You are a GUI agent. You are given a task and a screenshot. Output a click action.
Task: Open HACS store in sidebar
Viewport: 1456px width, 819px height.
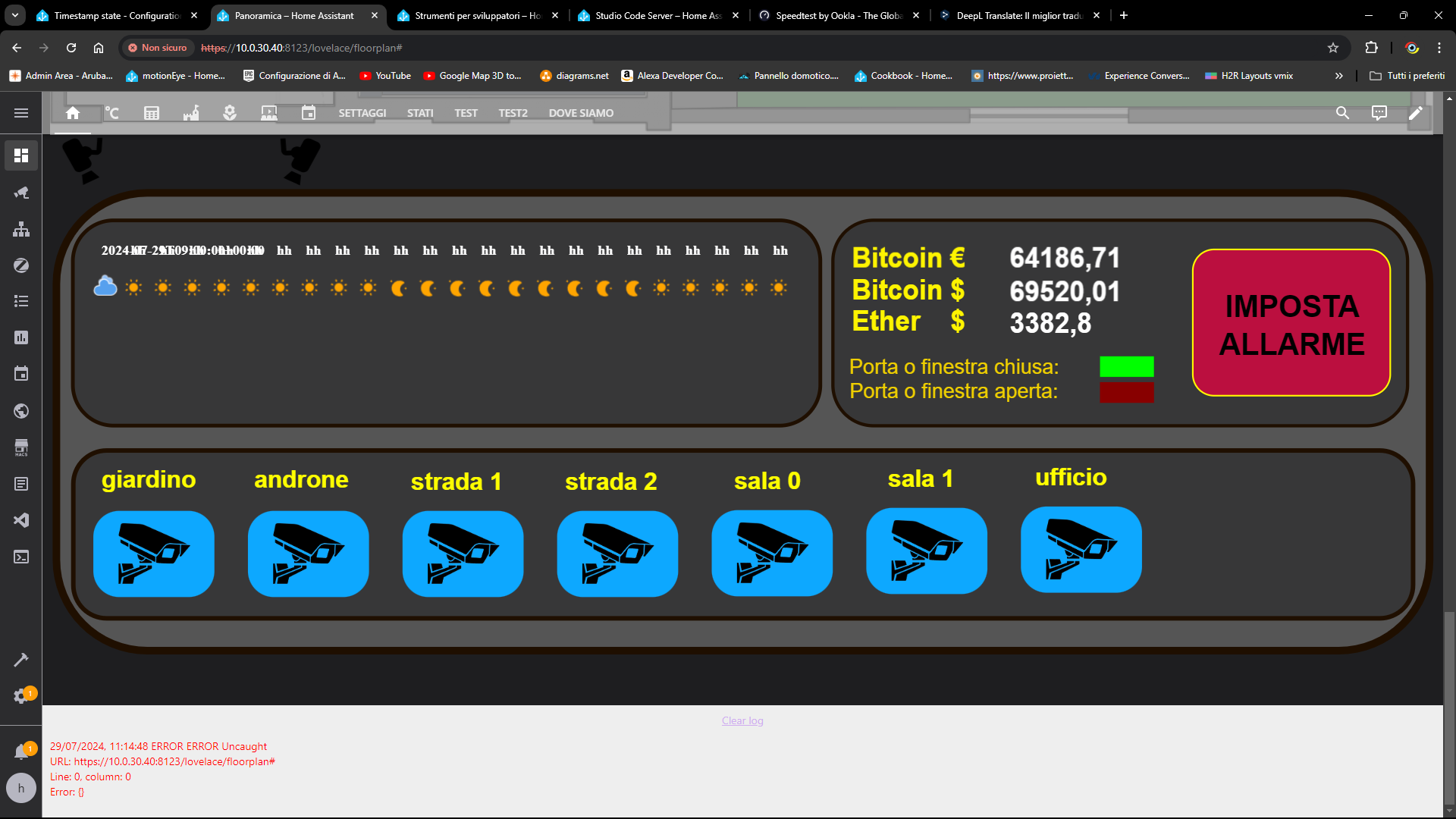click(x=21, y=447)
